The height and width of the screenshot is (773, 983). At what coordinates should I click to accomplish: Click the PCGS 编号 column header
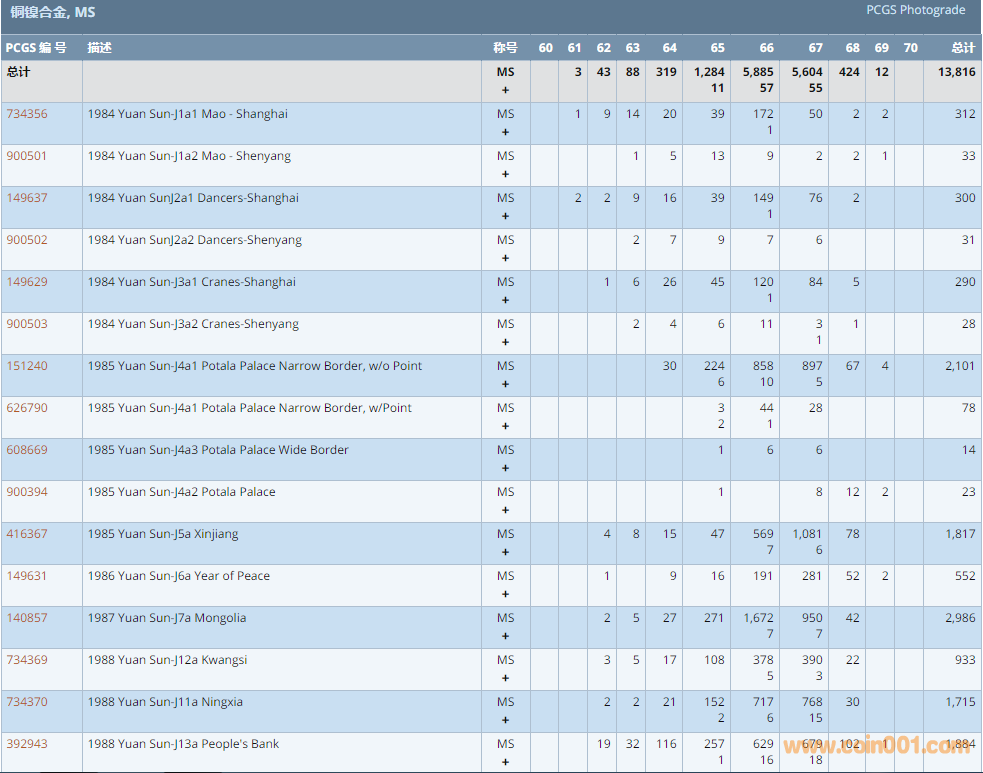tap(36, 48)
